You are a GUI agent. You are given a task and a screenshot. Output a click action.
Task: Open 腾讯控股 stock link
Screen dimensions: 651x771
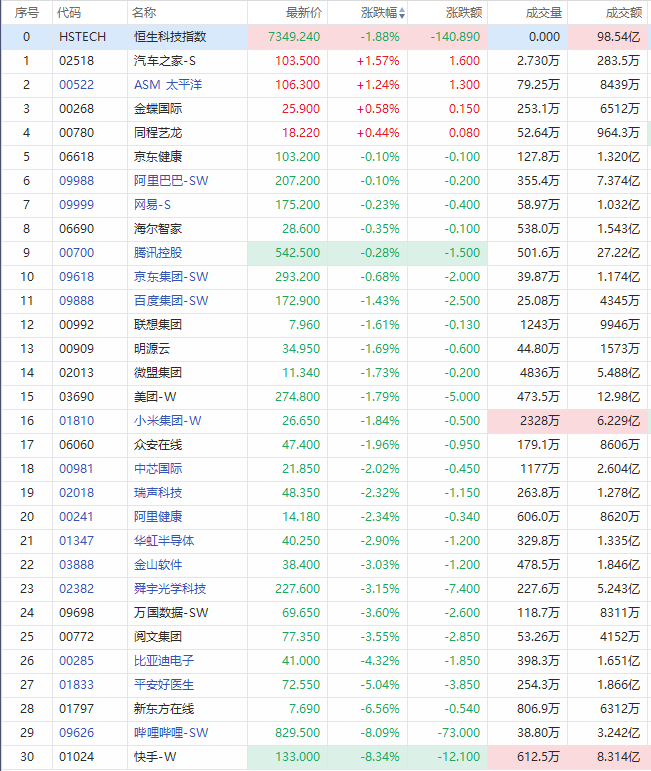tap(158, 253)
